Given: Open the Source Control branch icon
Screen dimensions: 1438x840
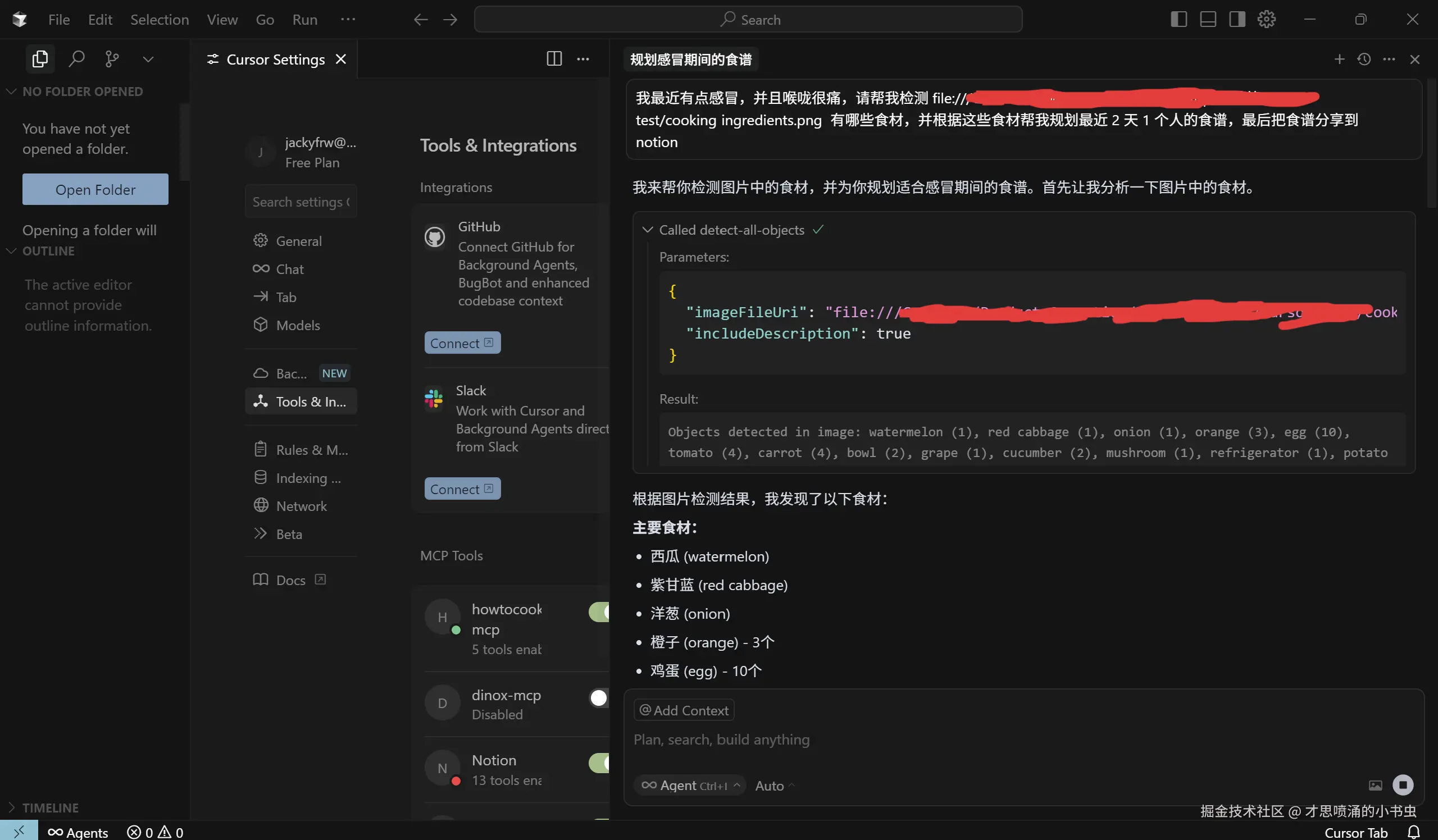Looking at the screenshot, I should (x=112, y=60).
